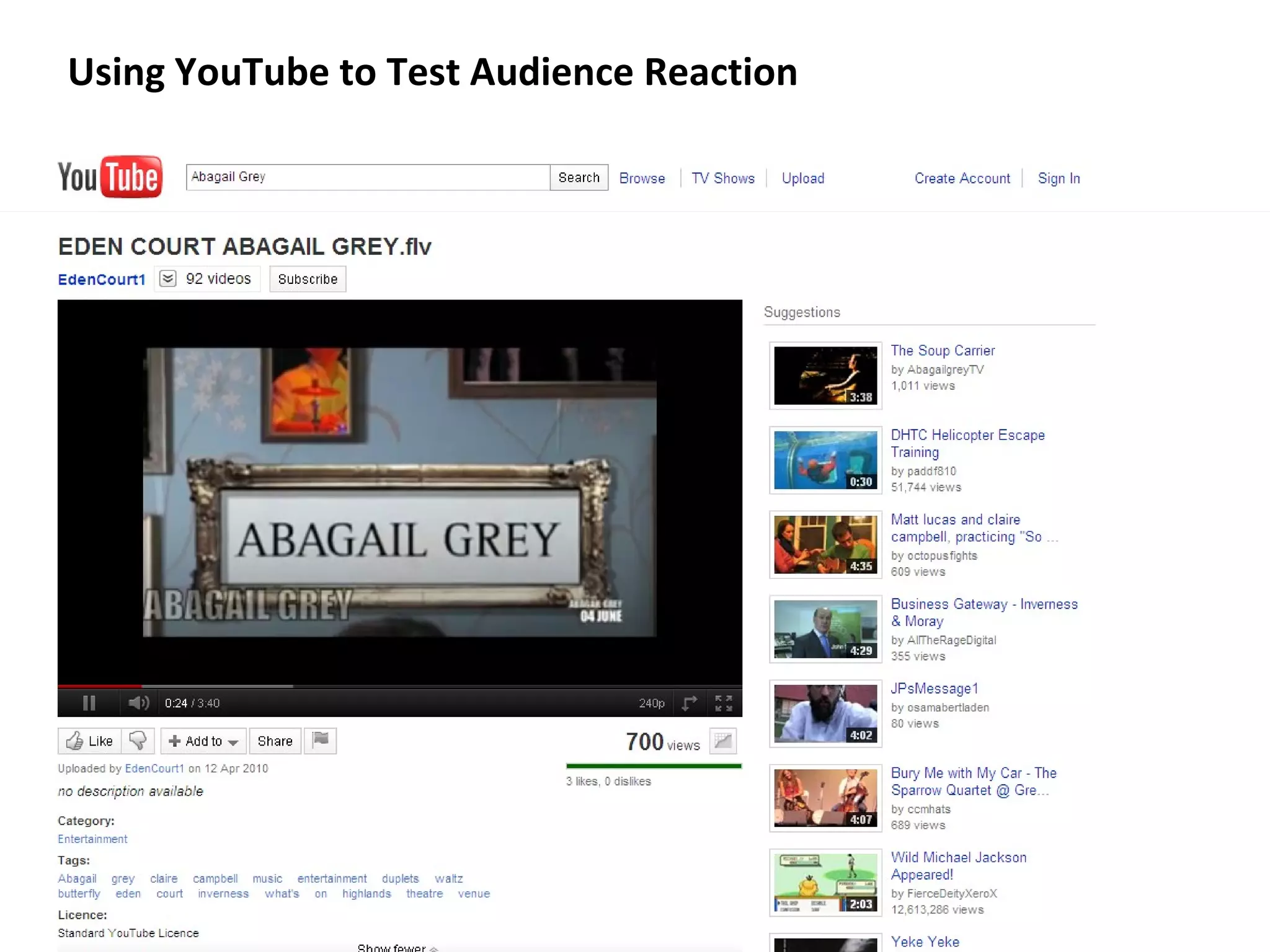Click the butterfly tag

click(79, 894)
